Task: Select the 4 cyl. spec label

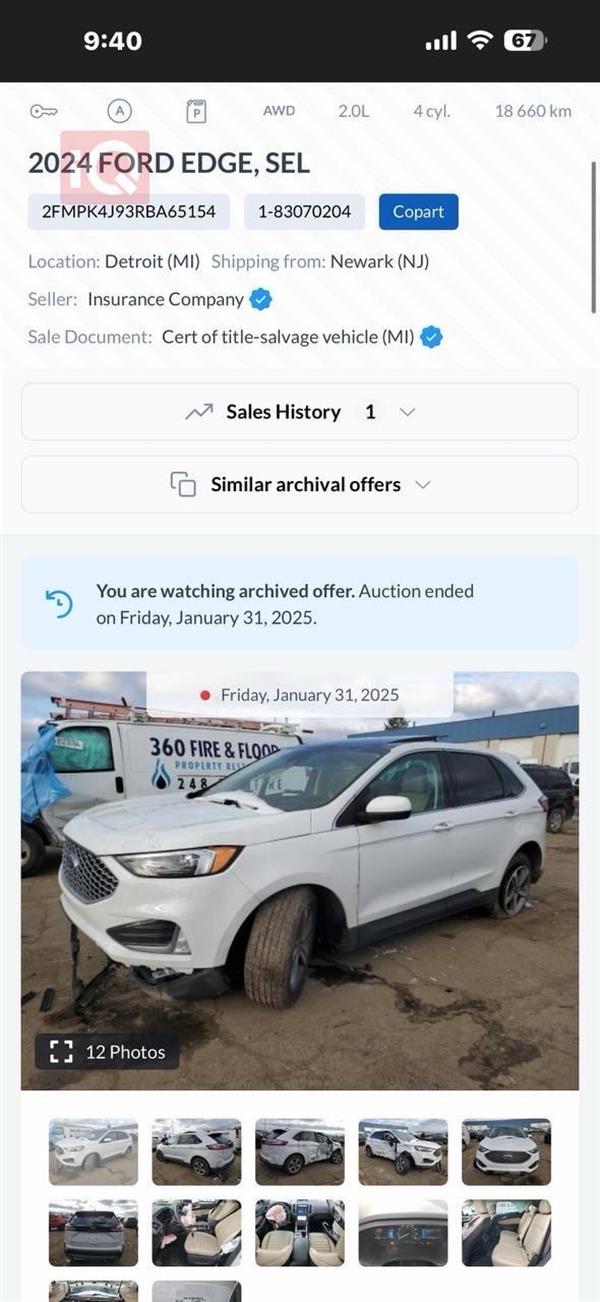Action: 430,111
